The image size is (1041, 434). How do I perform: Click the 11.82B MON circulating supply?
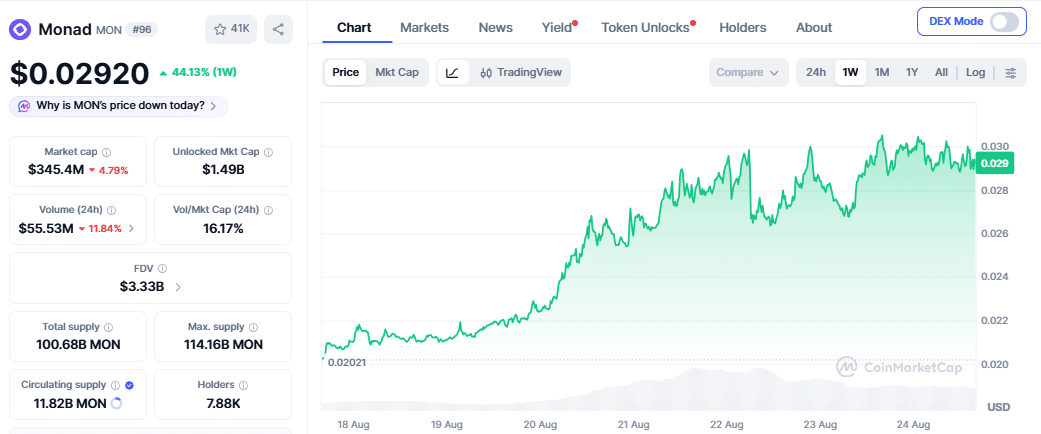70,403
